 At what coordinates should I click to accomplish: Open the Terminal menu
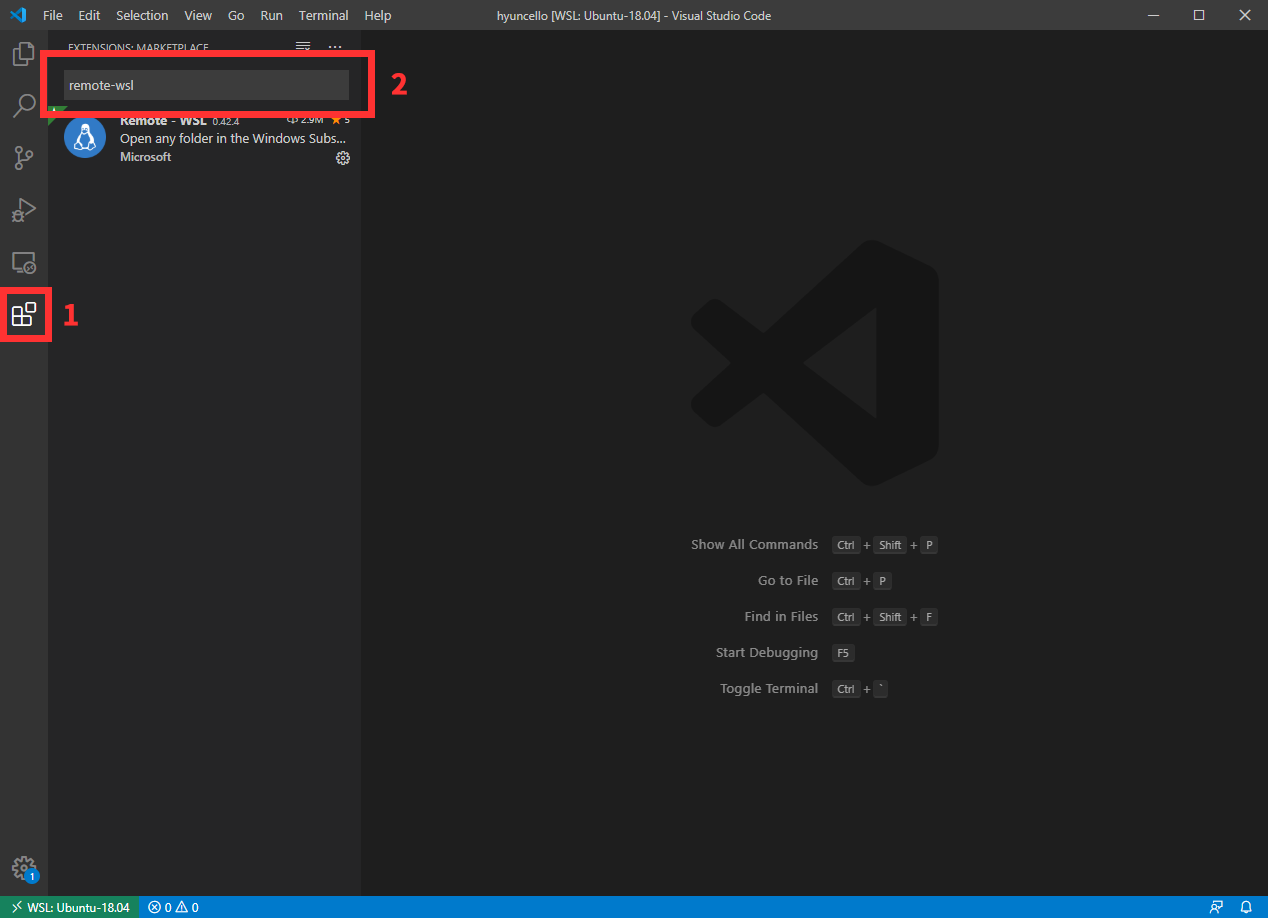pos(324,15)
